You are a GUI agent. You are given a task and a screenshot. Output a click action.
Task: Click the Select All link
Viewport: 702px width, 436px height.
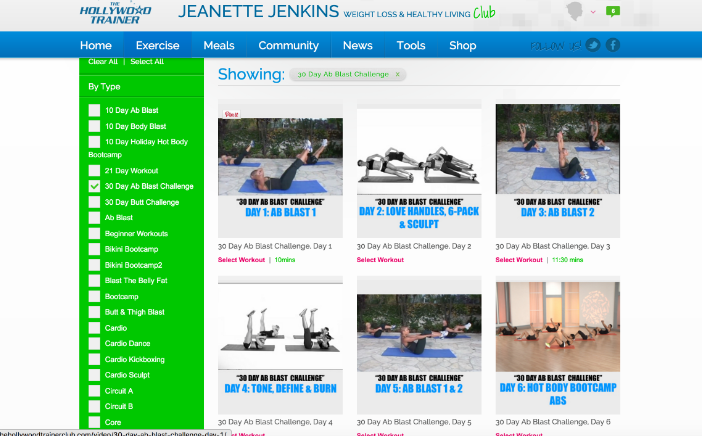point(147,62)
